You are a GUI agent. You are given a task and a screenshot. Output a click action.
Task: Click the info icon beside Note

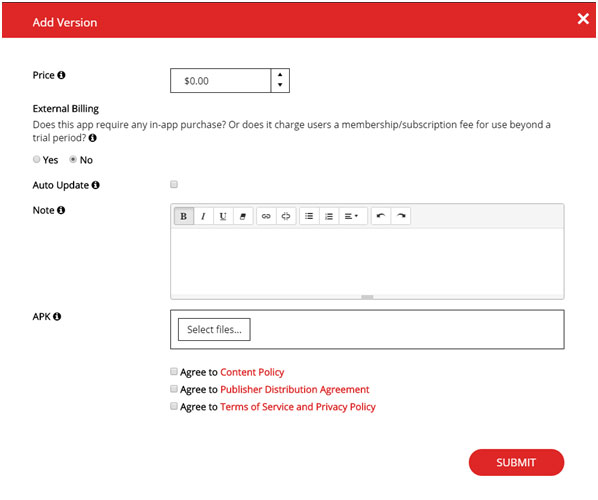[61, 210]
